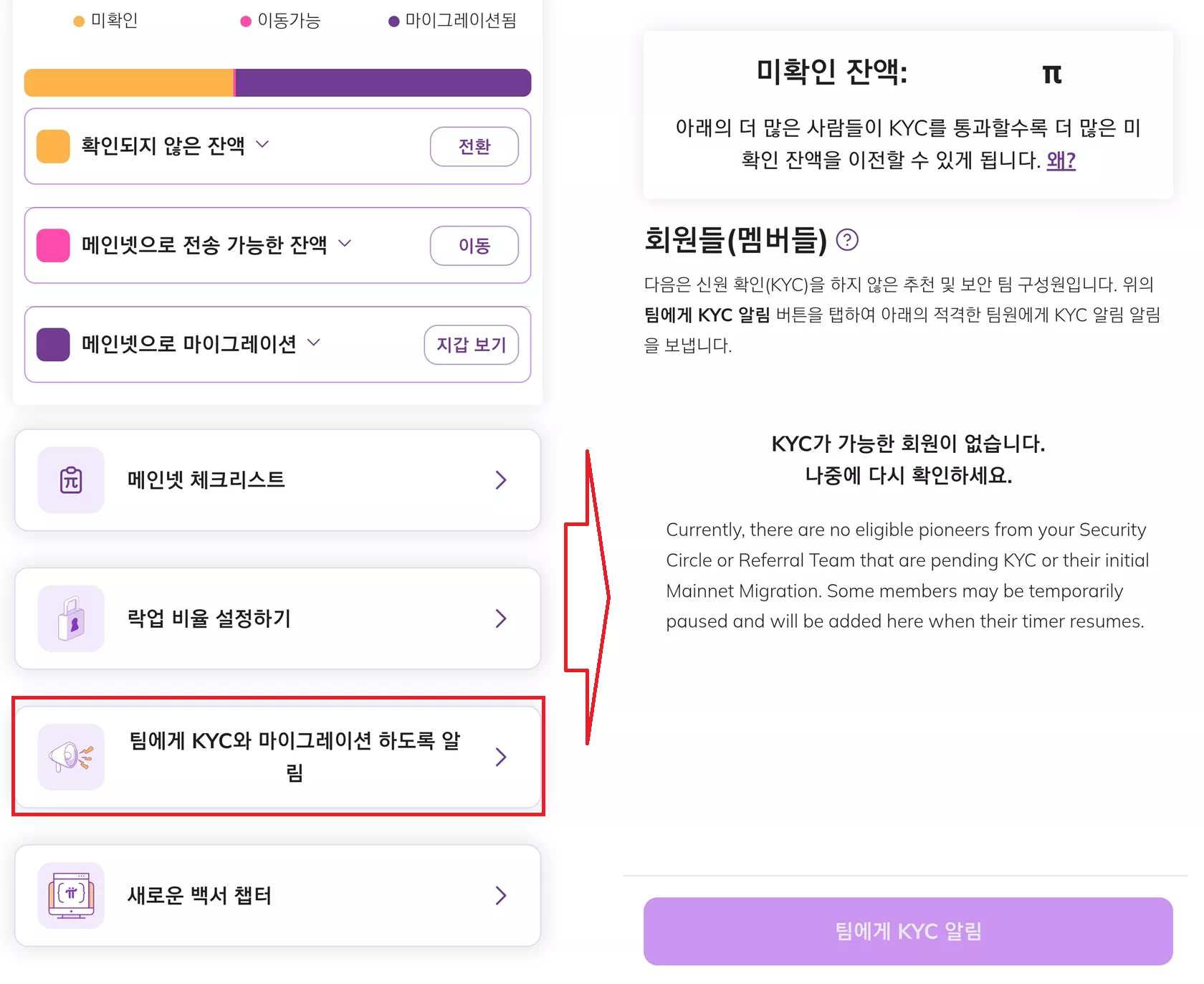Expand the 확인되지 않은 잔액 dropdown
This screenshot has width=1204, height=984.
[x=262, y=145]
